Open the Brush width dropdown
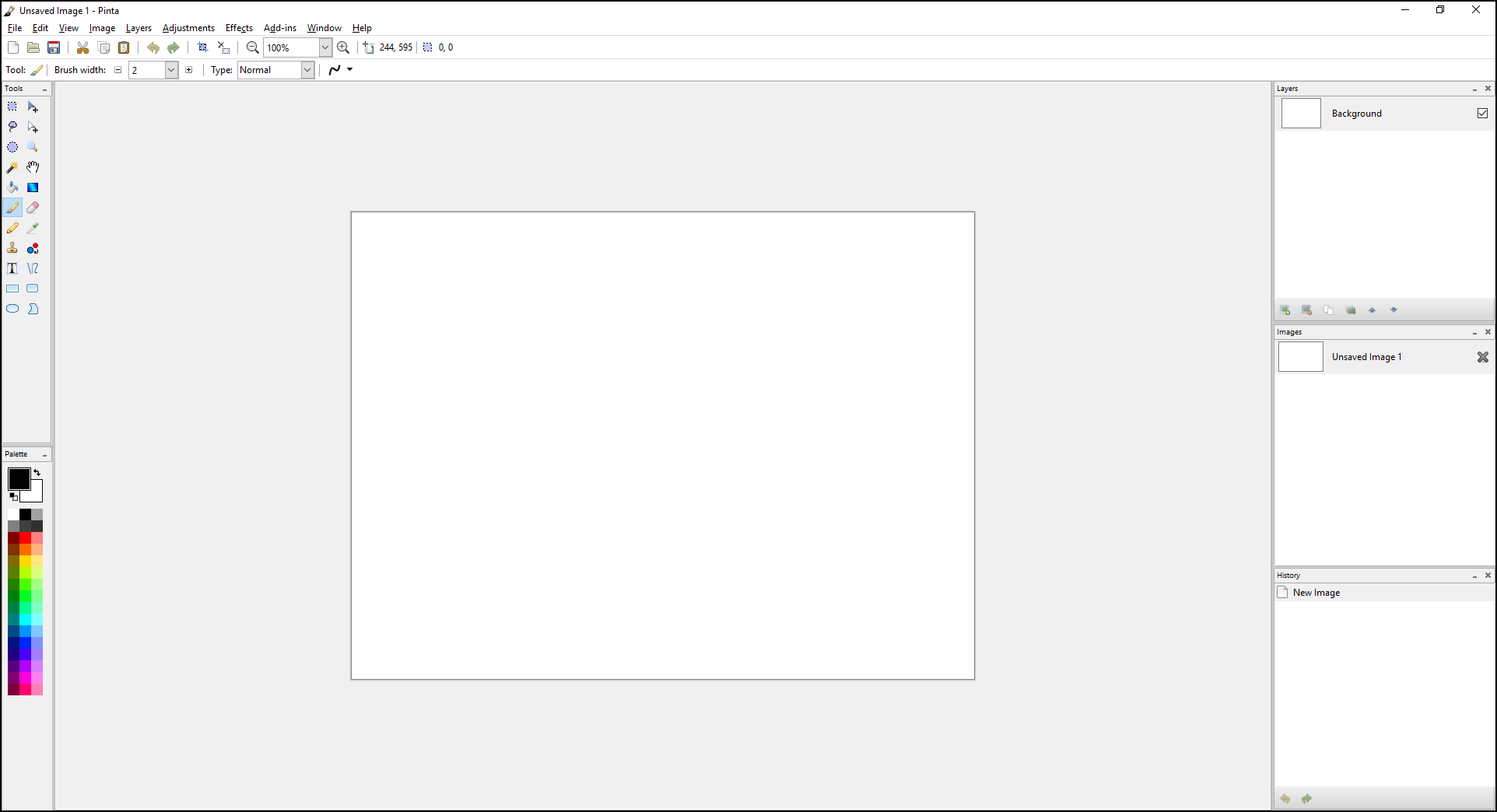 click(170, 70)
